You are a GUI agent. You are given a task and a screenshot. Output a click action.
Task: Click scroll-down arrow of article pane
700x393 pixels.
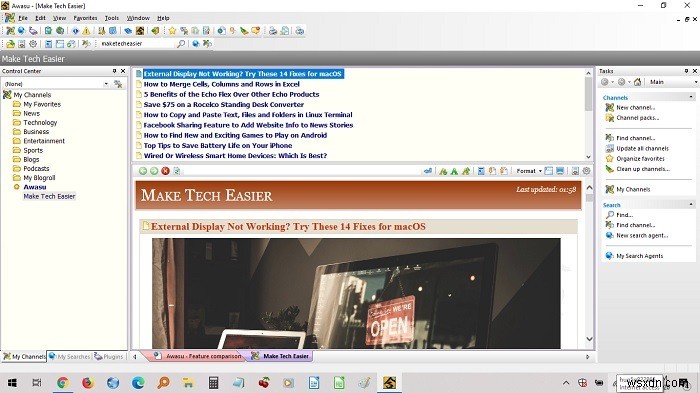coord(589,339)
